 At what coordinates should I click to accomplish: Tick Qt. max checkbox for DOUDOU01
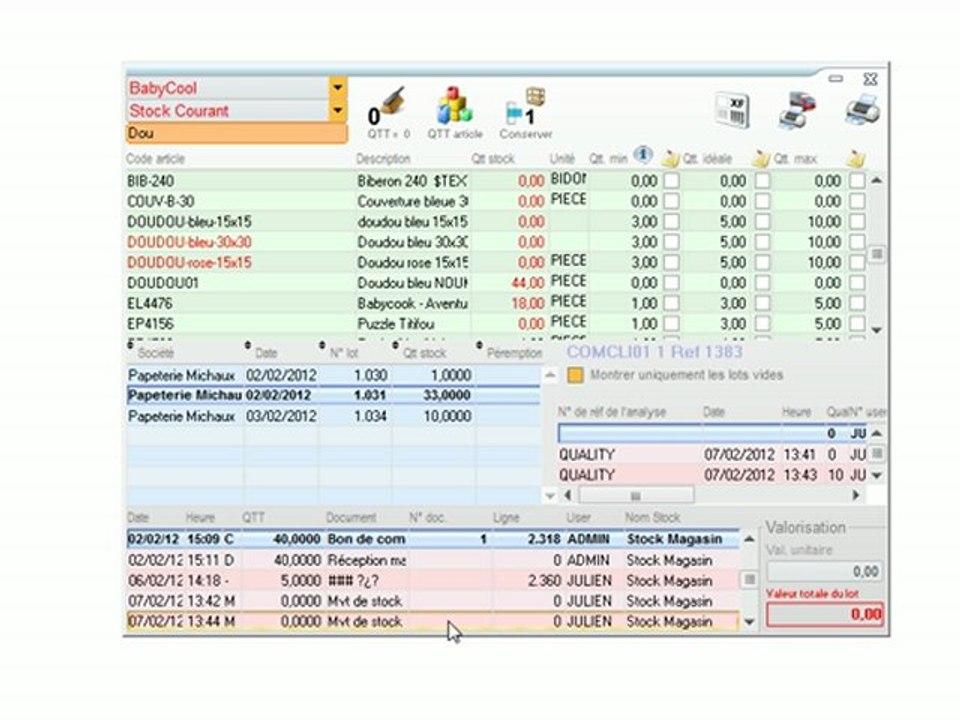coord(857,283)
